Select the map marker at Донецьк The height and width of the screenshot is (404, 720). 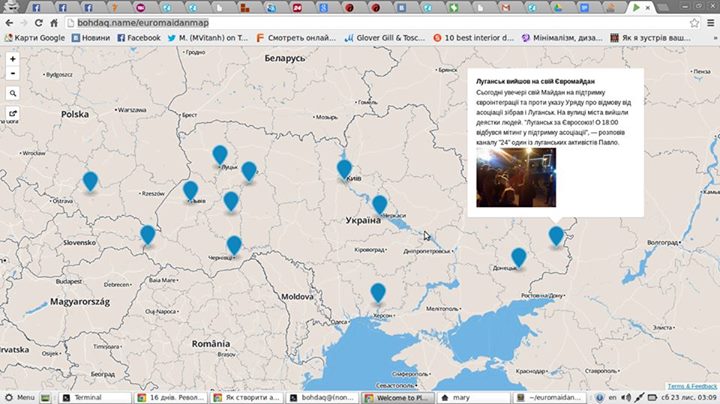click(x=518, y=256)
